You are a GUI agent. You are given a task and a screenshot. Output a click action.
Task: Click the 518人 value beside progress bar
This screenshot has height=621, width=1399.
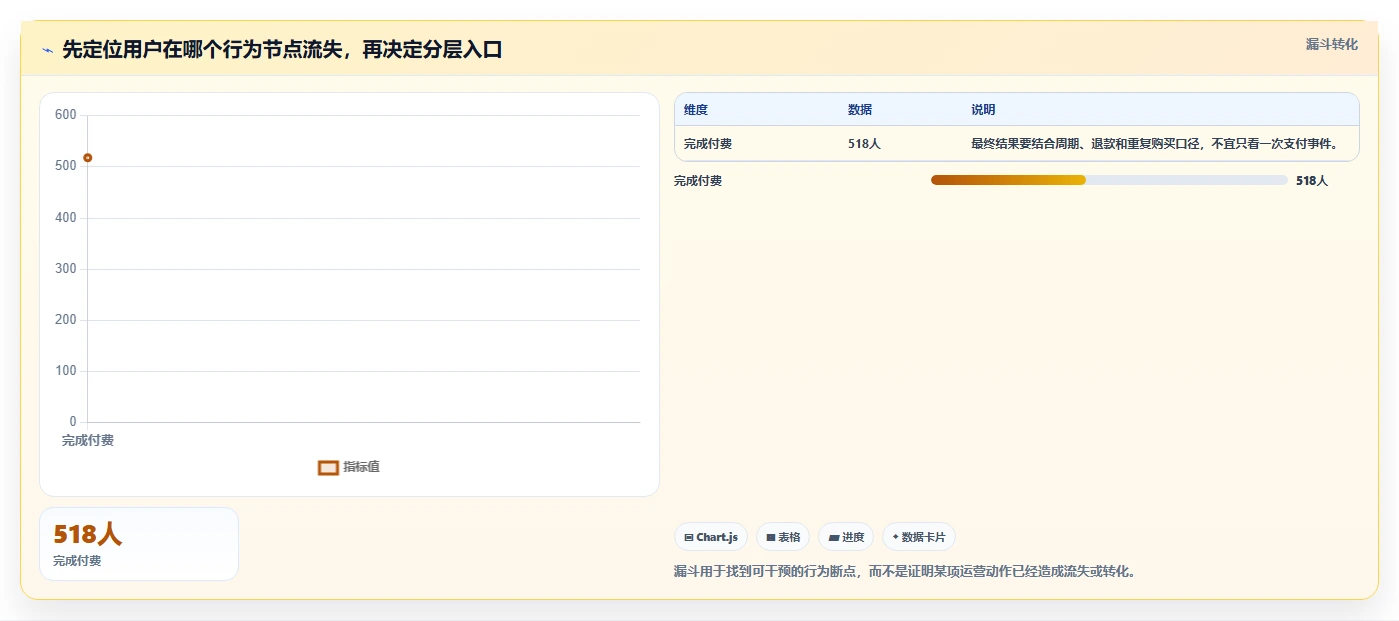coord(1312,181)
